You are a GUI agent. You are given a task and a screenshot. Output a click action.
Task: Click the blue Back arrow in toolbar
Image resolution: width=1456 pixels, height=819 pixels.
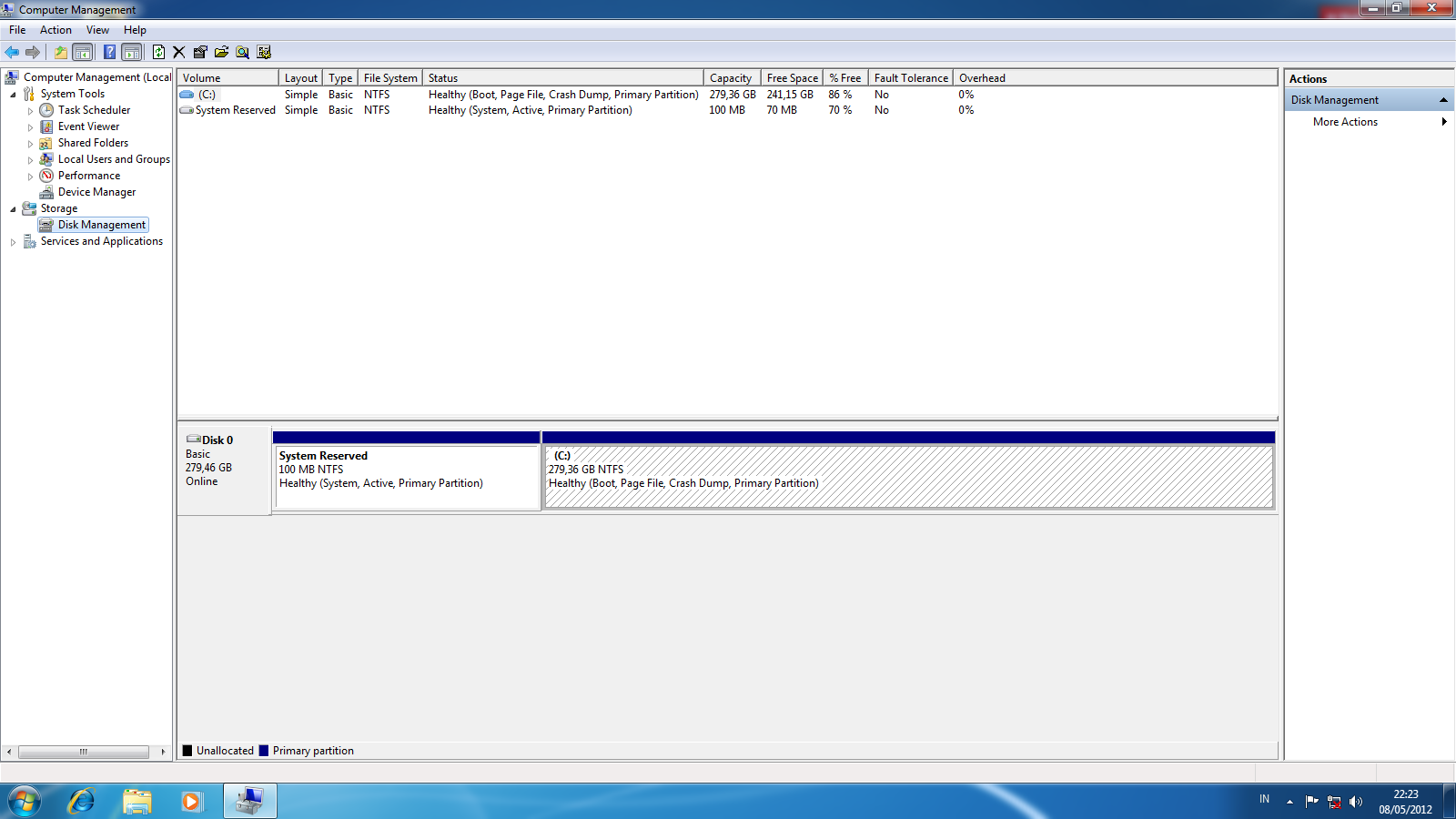12,52
